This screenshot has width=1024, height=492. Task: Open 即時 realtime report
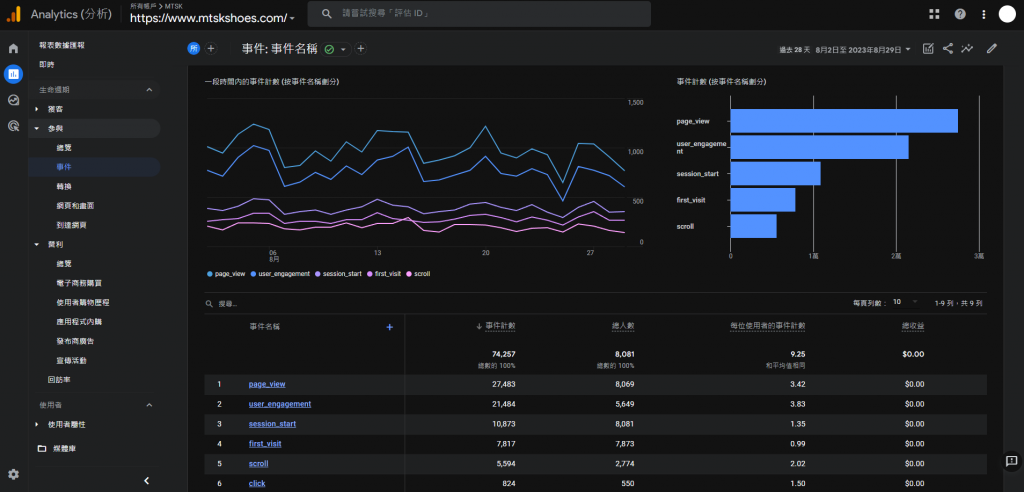(47, 65)
